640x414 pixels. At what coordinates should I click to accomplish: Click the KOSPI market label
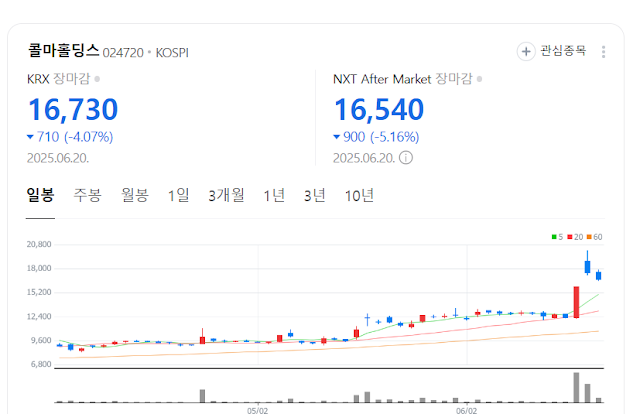(x=172, y=53)
